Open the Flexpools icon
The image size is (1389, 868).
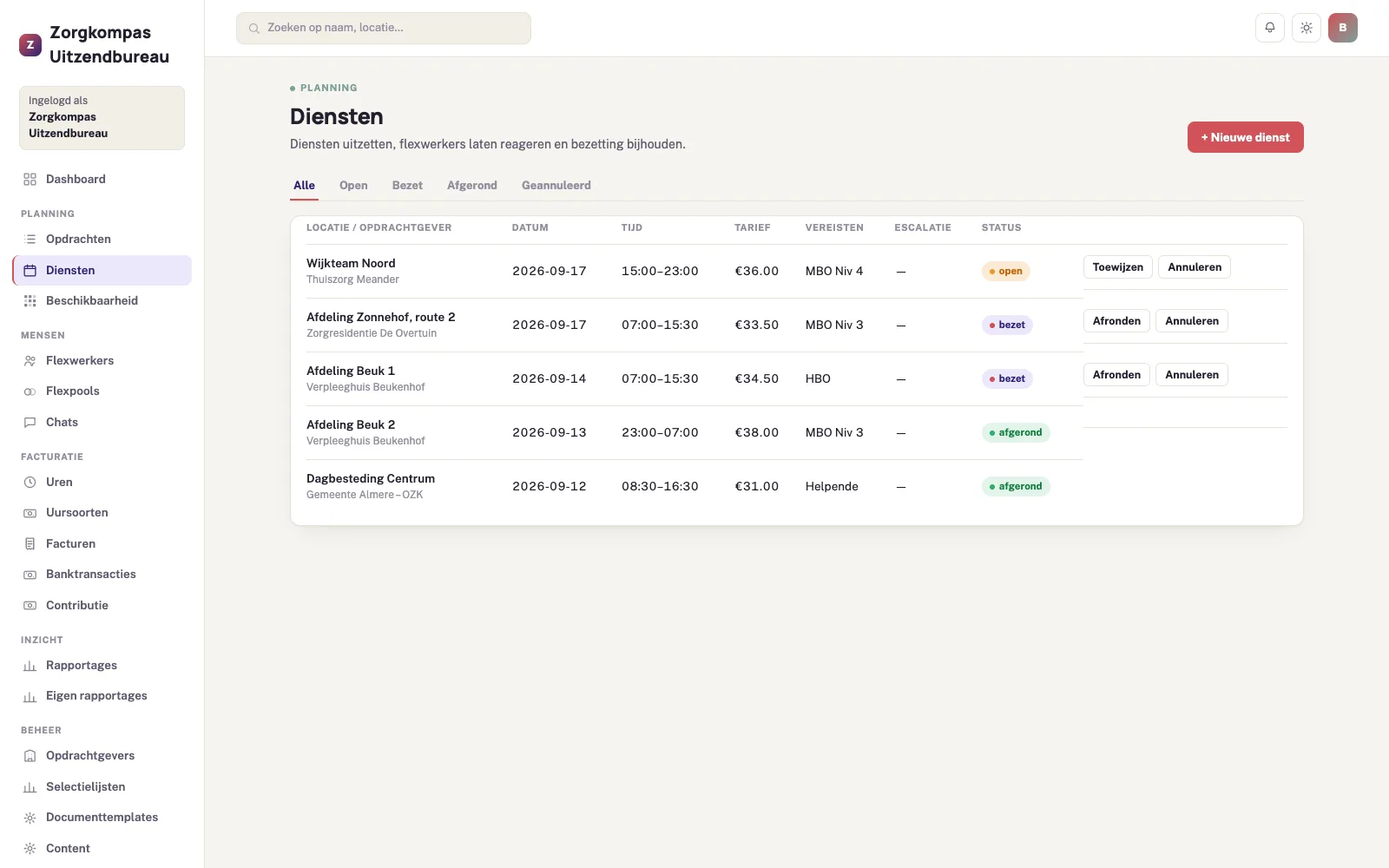[x=30, y=391]
